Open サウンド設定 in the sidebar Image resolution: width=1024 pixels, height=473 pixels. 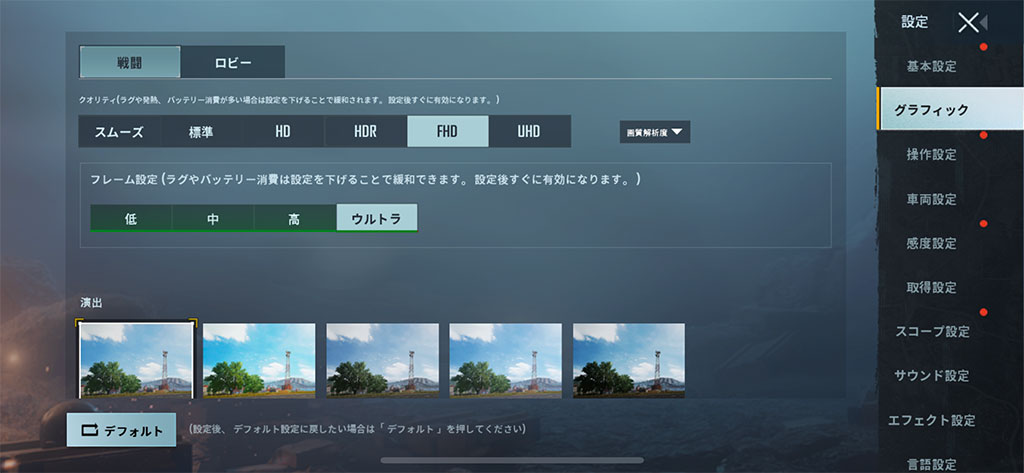tap(931, 376)
